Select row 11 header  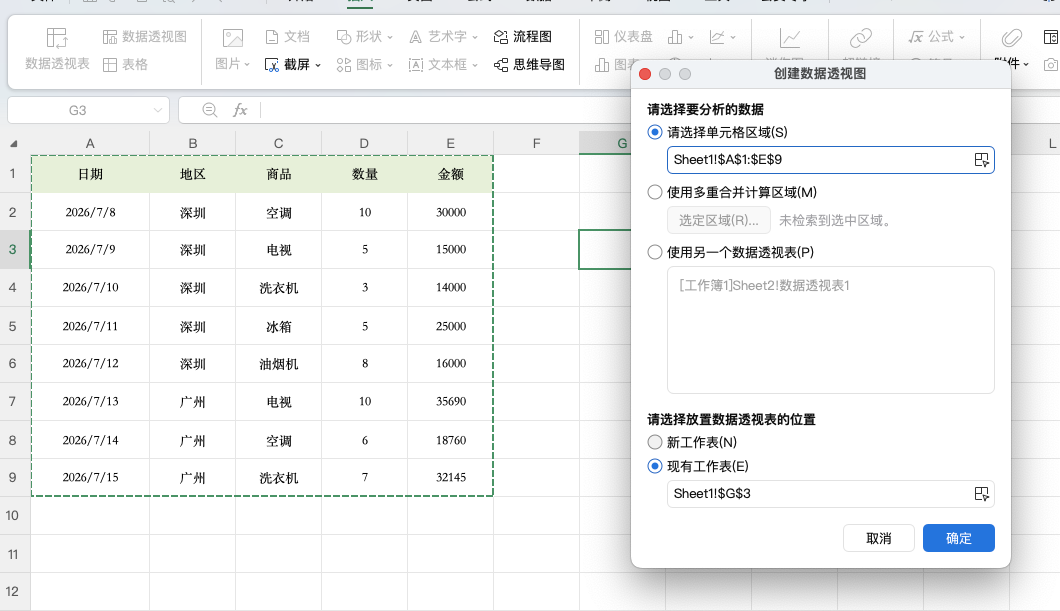tap(13, 554)
